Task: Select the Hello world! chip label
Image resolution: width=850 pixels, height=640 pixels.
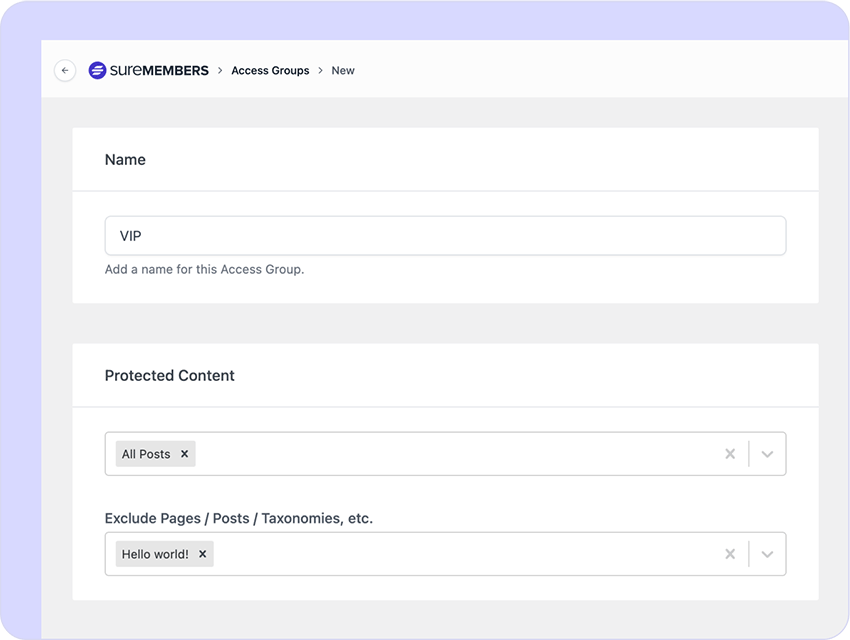Action: (x=155, y=554)
